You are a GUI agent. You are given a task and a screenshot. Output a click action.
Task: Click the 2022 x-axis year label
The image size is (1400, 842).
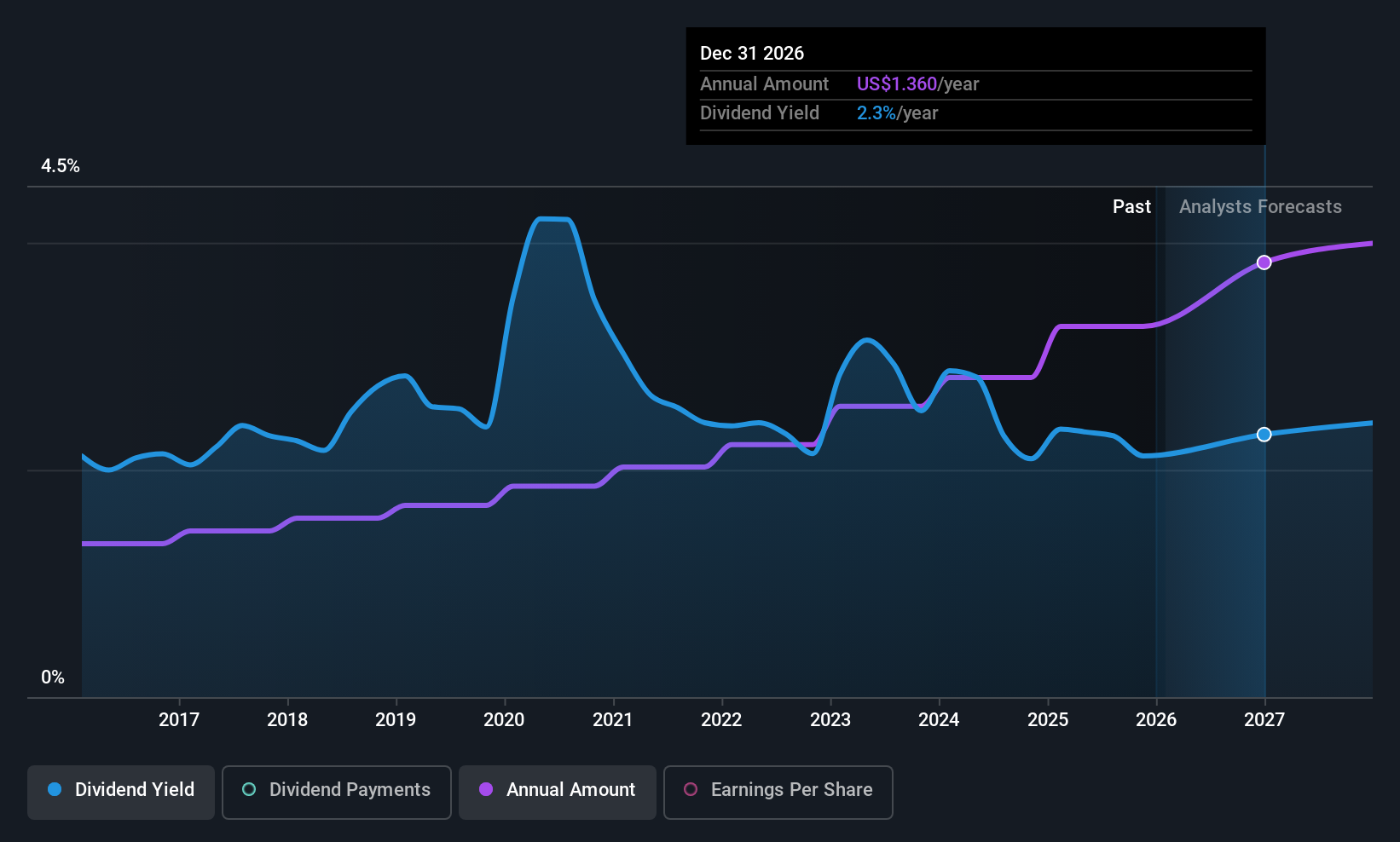tap(721, 720)
